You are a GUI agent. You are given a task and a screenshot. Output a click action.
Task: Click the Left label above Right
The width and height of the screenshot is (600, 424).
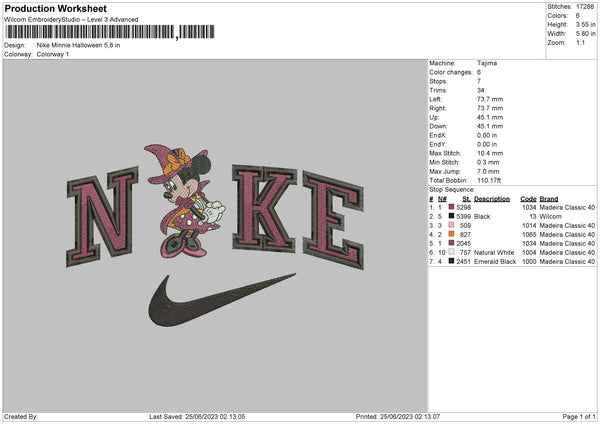coord(435,99)
